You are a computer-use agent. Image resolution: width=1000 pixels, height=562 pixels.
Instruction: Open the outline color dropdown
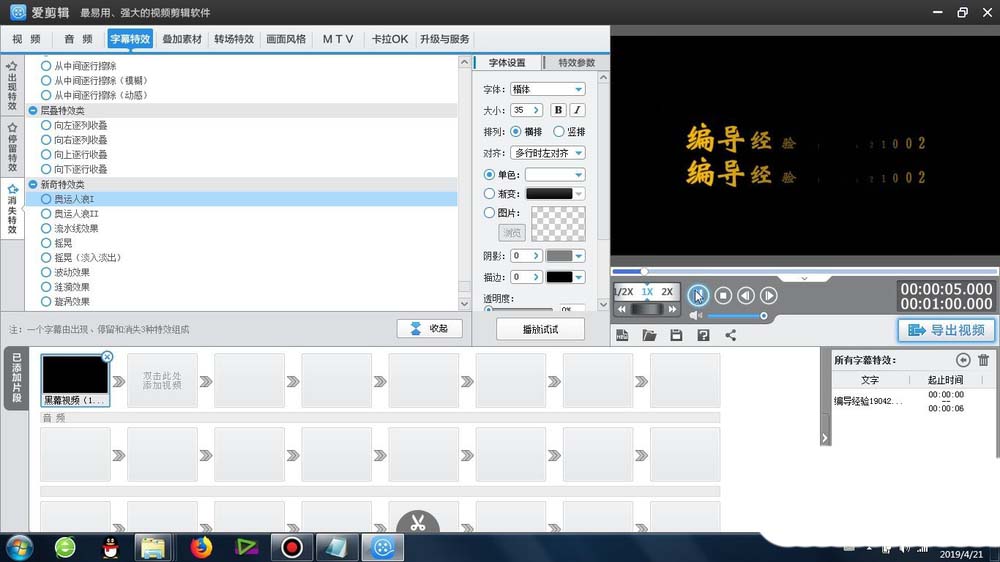pyautogui.click(x=578, y=277)
